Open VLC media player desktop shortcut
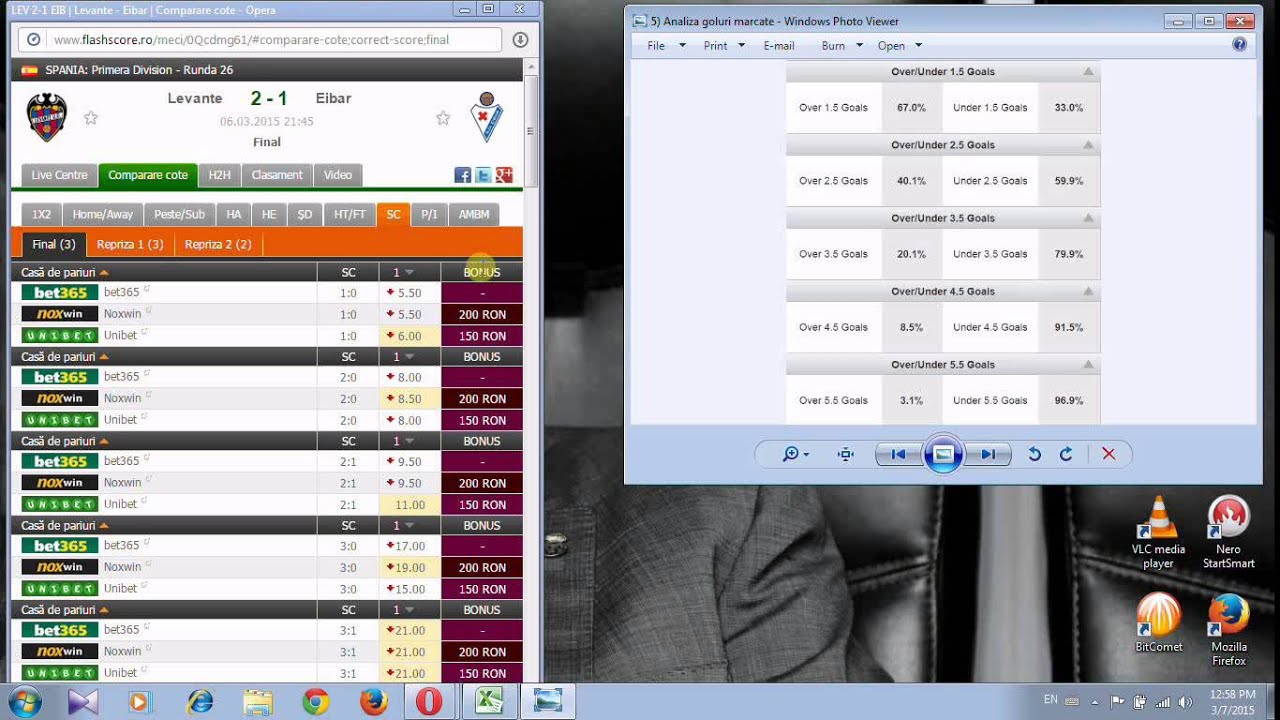 pos(1158,533)
